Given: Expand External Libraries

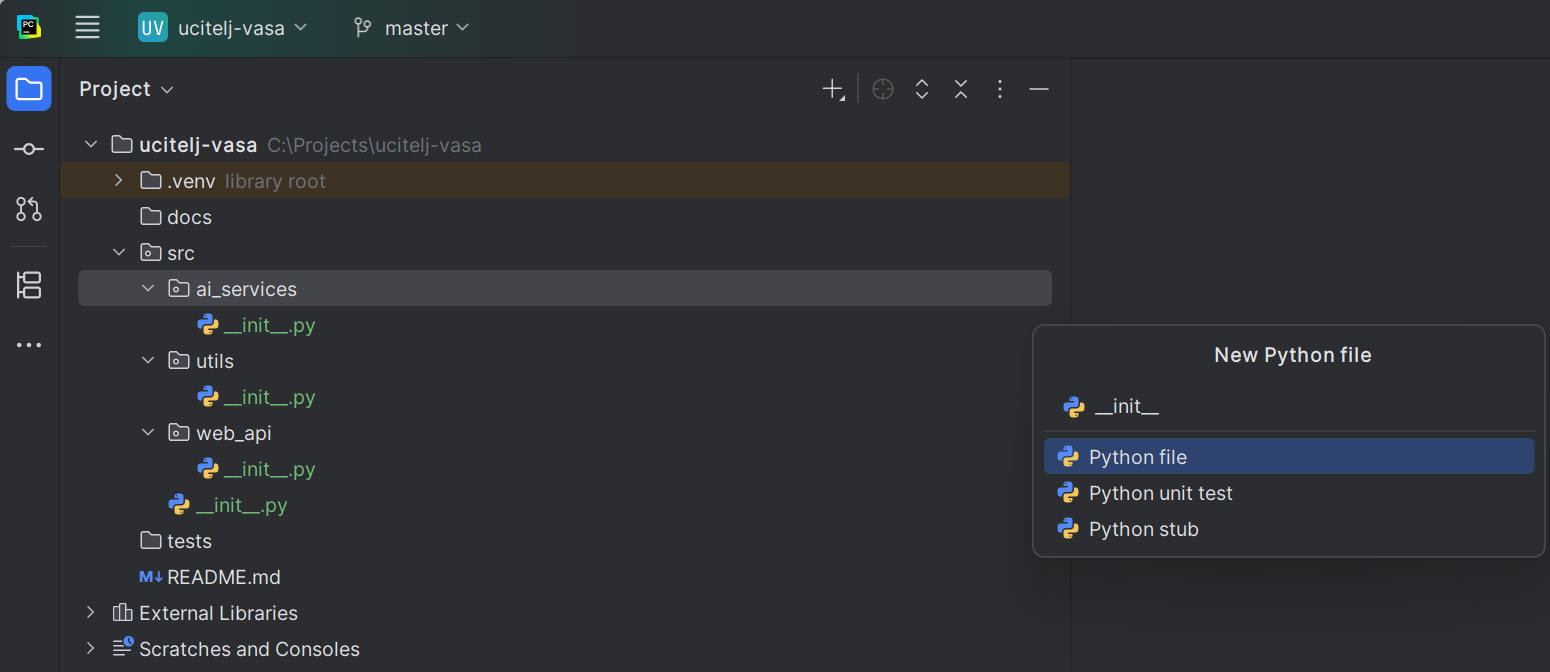Looking at the screenshot, I should [x=90, y=612].
